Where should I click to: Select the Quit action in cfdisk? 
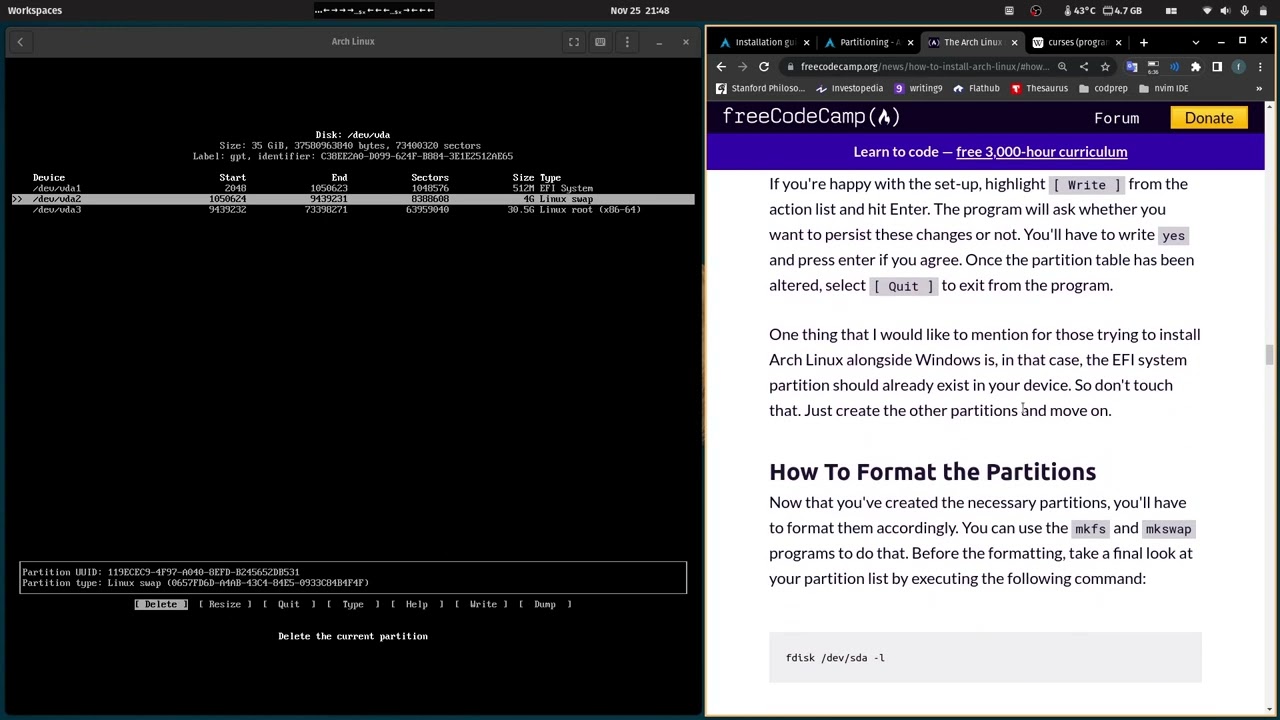click(x=288, y=604)
